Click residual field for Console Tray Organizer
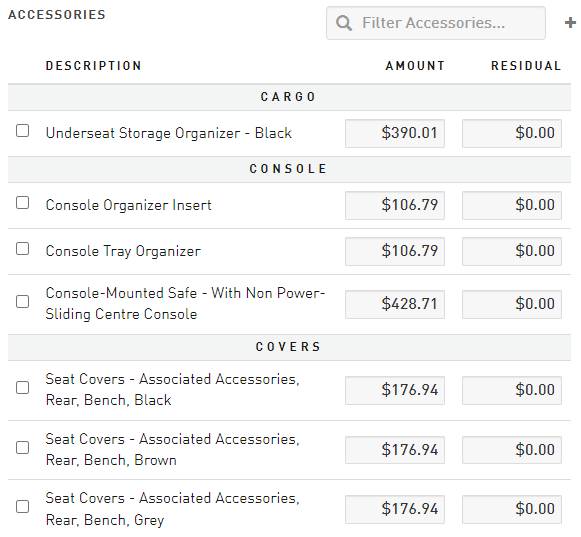 (512, 251)
